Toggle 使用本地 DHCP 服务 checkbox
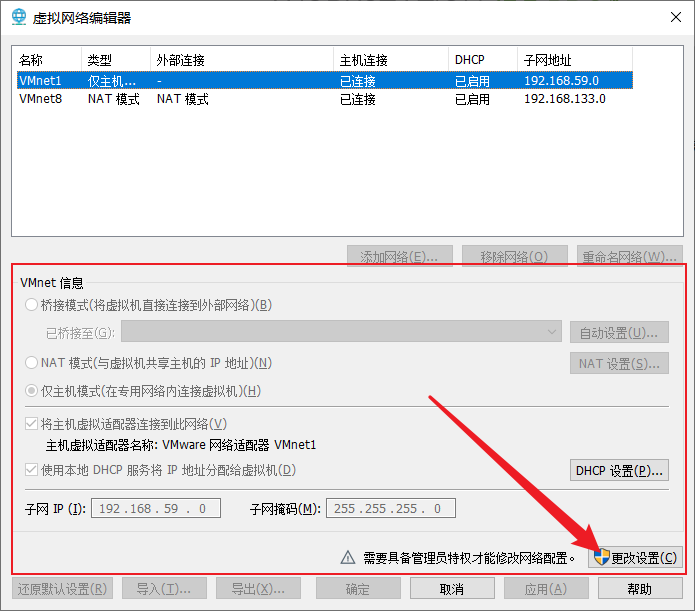This screenshot has height=611, width=695. (32, 470)
